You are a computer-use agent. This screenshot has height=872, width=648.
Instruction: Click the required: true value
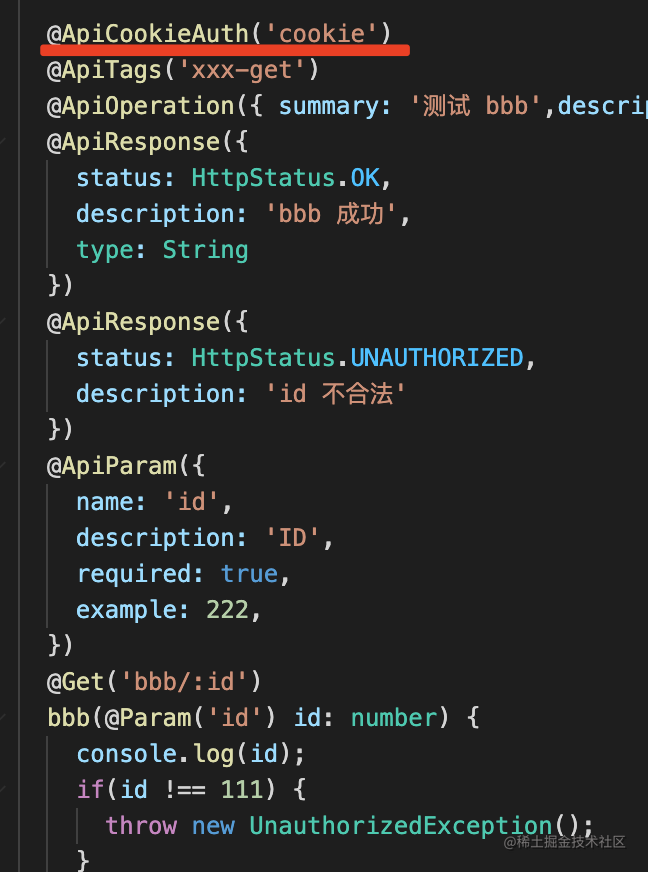tap(249, 574)
